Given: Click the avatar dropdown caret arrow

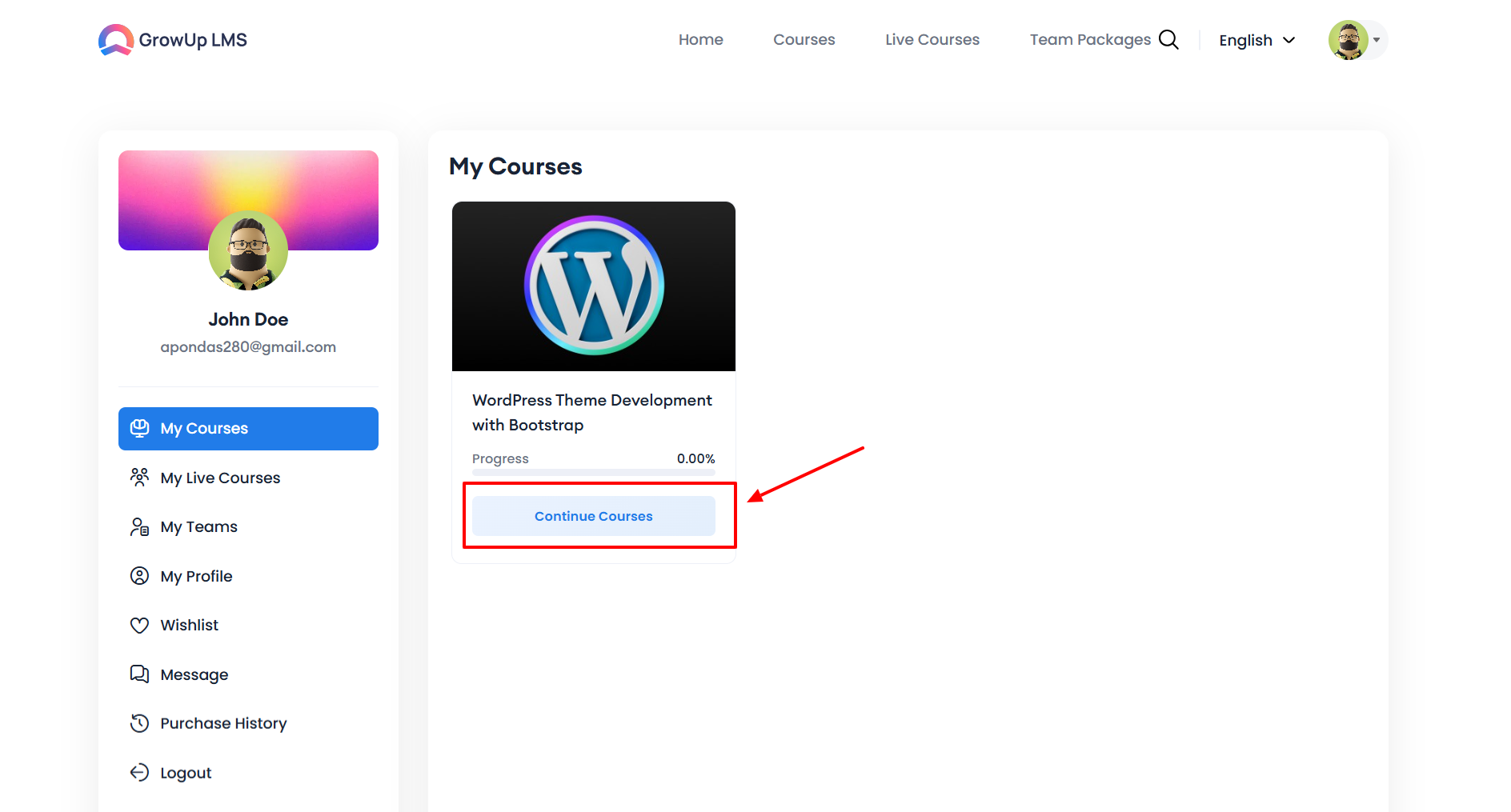Looking at the screenshot, I should click(x=1377, y=40).
